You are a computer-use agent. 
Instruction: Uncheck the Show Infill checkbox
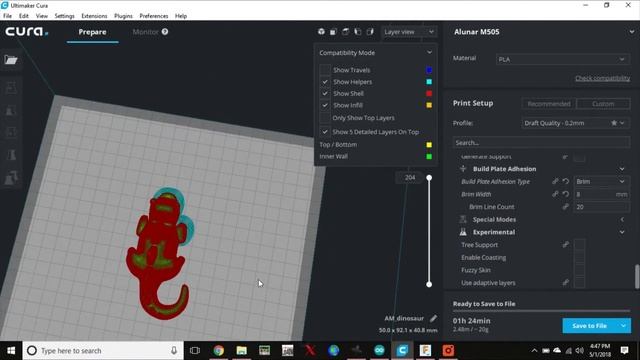325,105
